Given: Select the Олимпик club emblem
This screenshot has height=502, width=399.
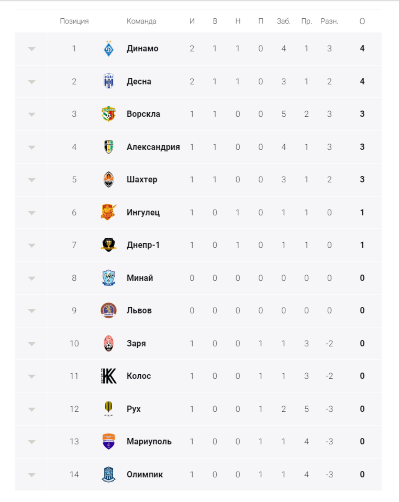Looking at the screenshot, I should 109,474.
